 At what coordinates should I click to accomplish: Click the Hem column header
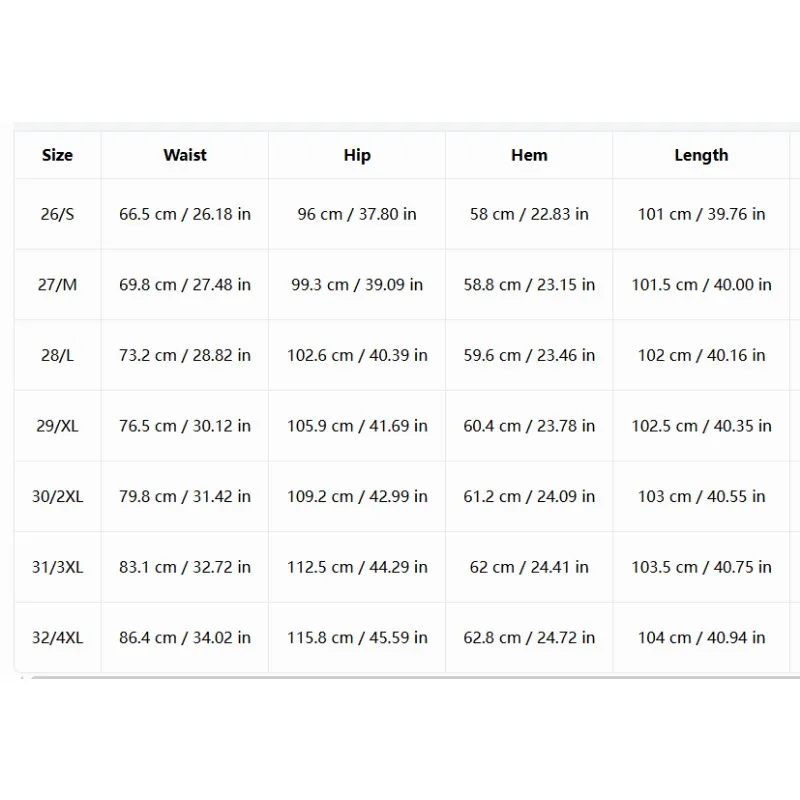(529, 155)
